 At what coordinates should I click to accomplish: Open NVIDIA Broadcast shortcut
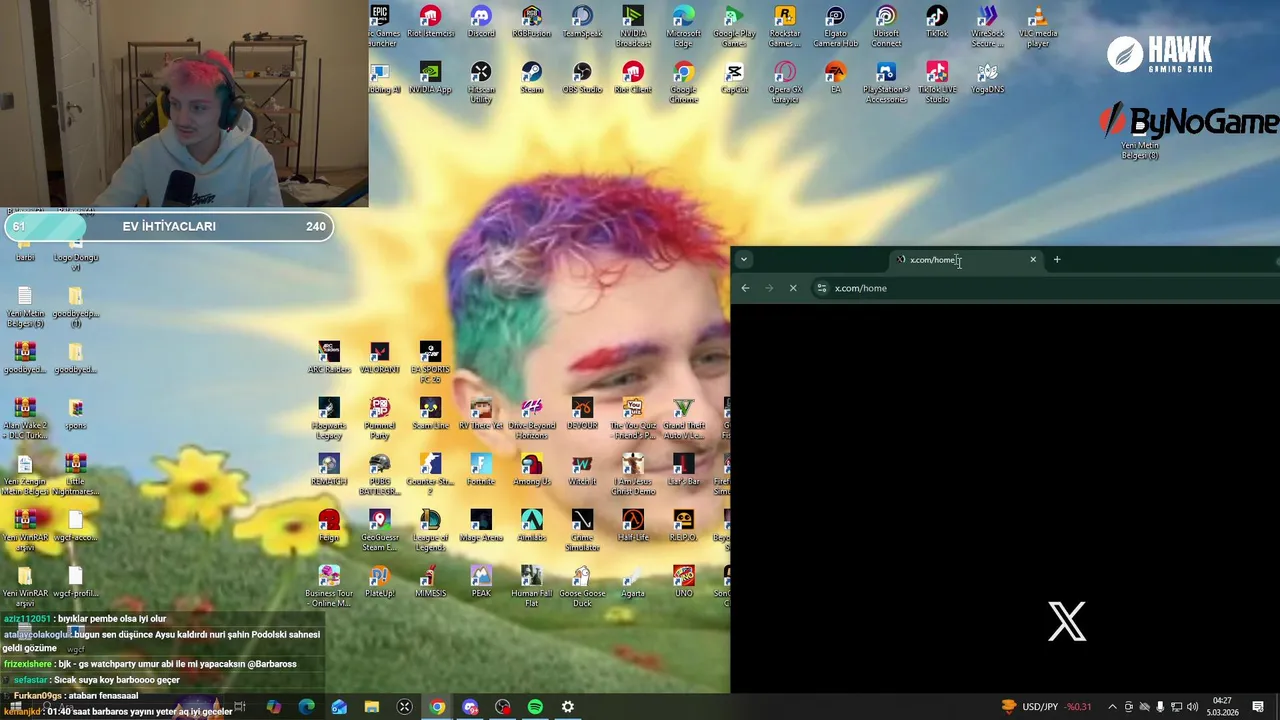point(633,27)
